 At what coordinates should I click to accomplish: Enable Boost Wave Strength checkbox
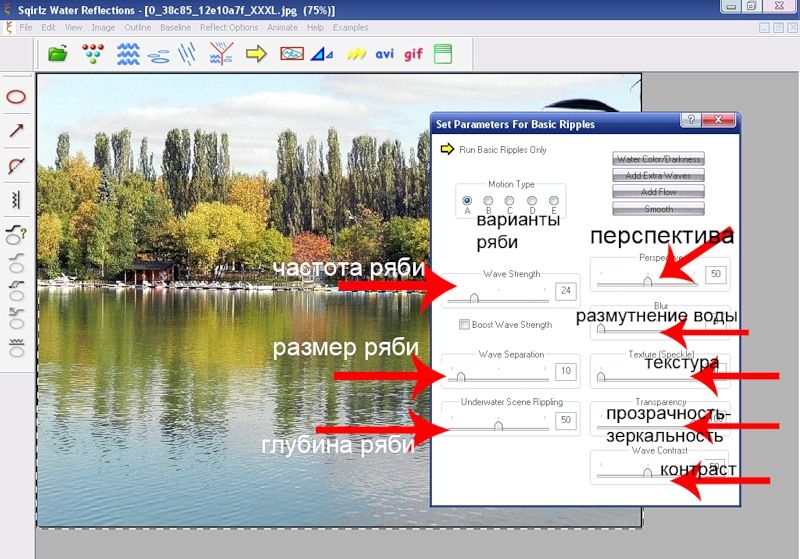[464, 325]
